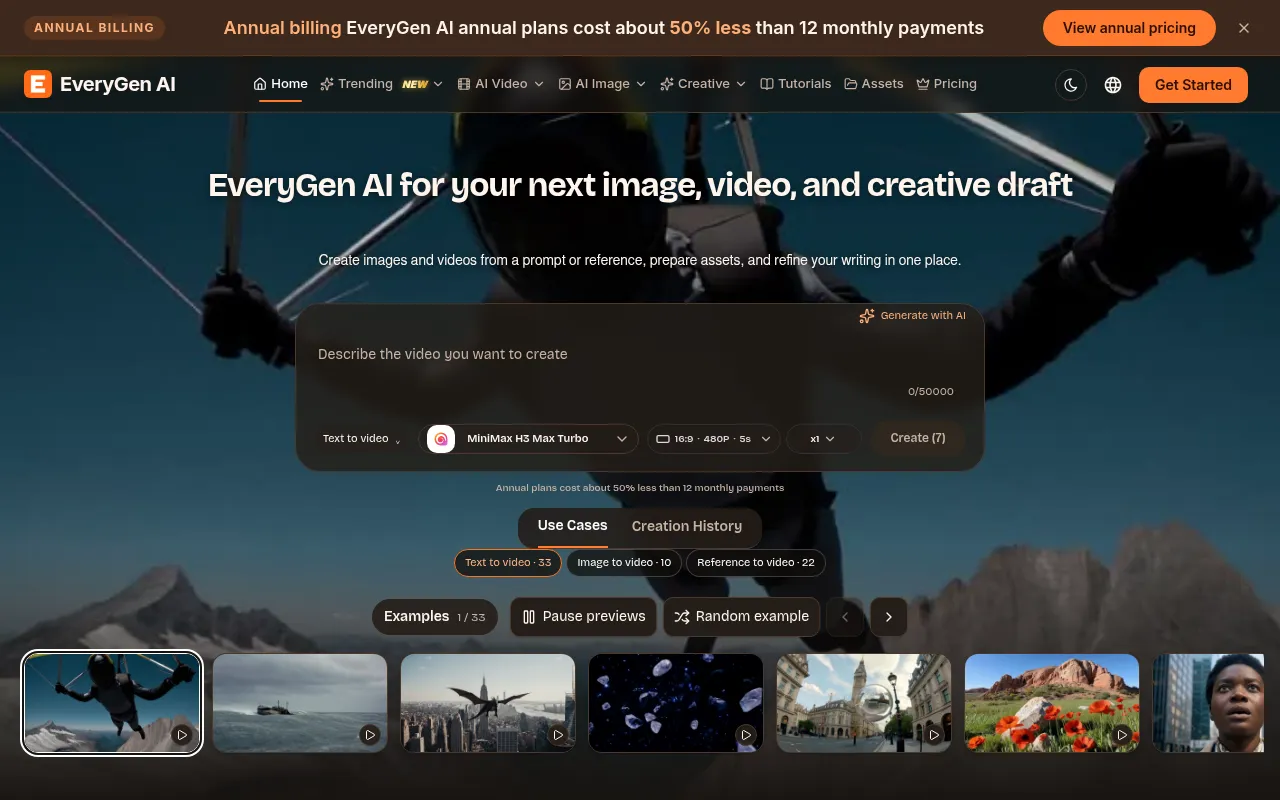
Task: Expand the Creative menu
Action: [703, 84]
